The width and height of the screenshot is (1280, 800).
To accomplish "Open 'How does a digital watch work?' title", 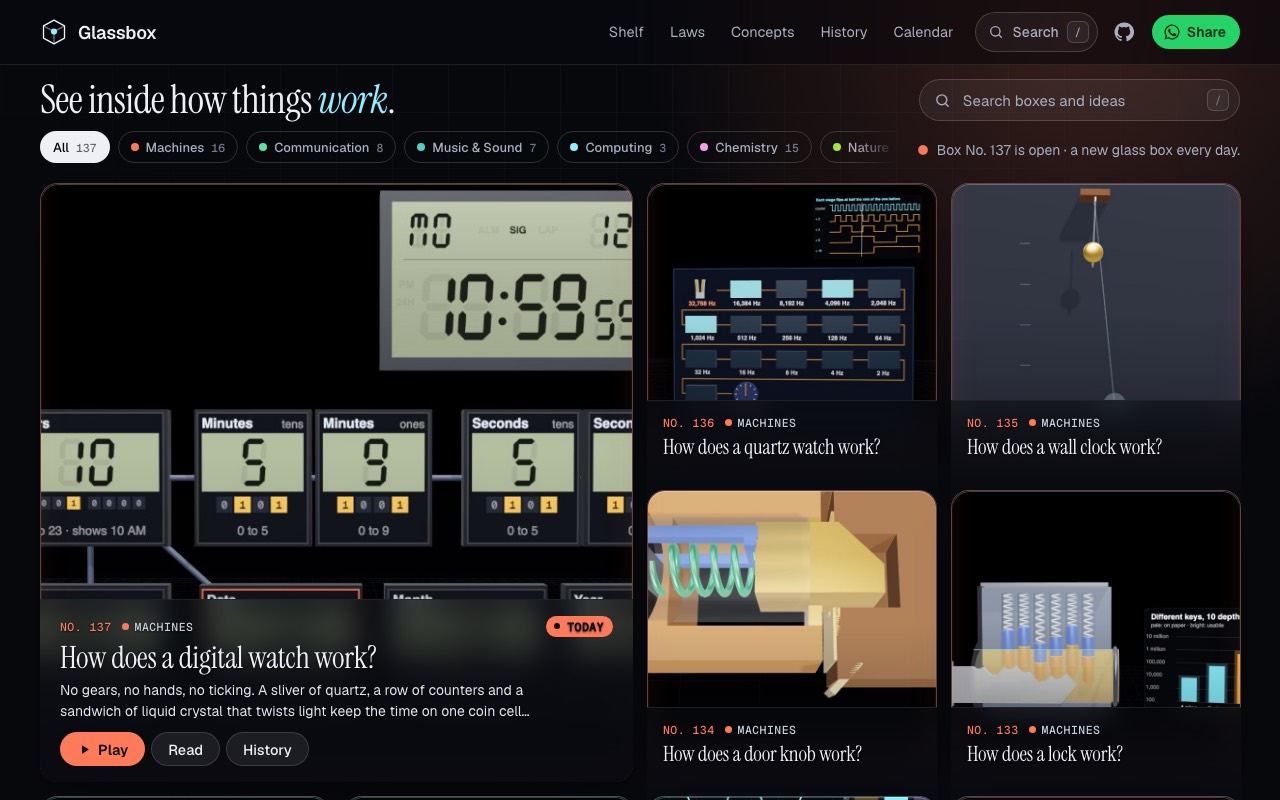I will pos(218,657).
